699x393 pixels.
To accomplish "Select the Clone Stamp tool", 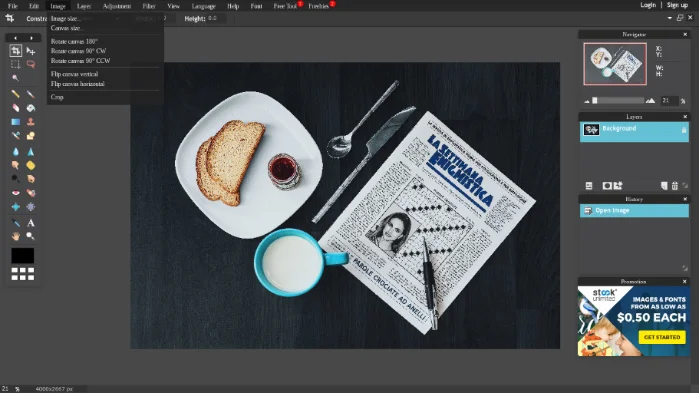I will pyautogui.click(x=31, y=122).
